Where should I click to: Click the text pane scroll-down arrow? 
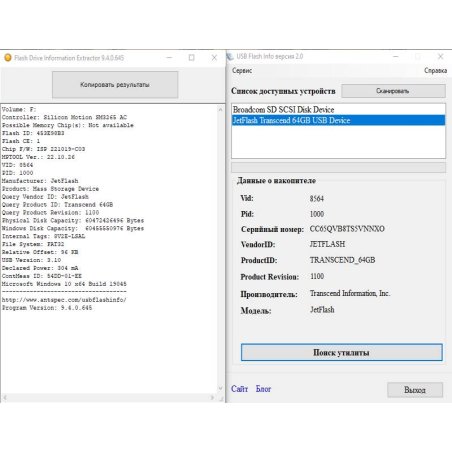click(220, 388)
